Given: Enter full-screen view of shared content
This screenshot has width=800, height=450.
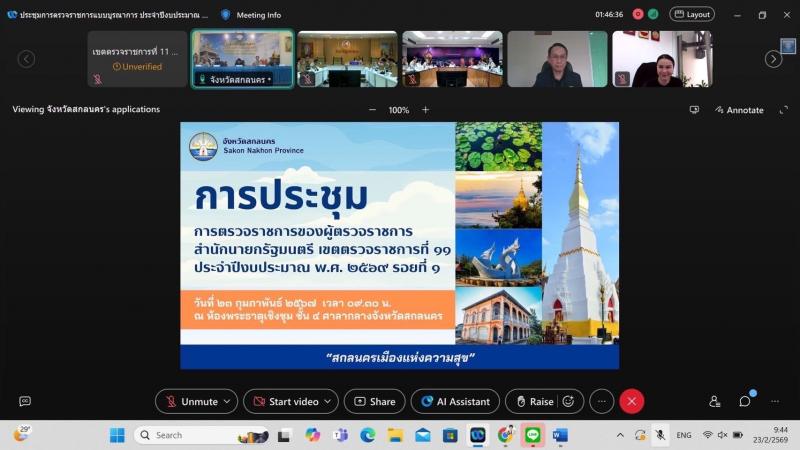Looking at the screenshot, I should click(x=784, y=110).
